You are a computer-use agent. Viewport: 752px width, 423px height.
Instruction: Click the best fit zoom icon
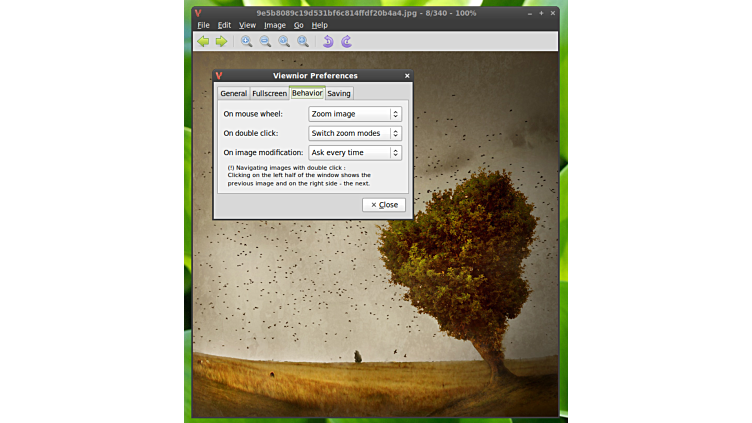click(303, 42)
